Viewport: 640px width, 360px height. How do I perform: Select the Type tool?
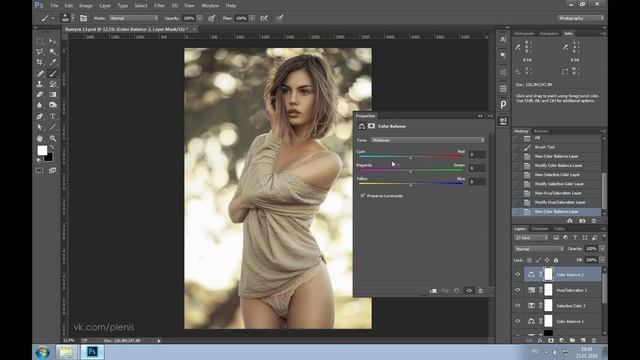click(53, 116)
